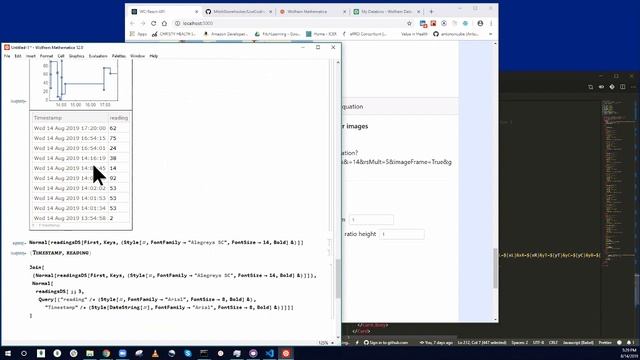
Task: Click the split editor icon in VS Code
Action: [622, 87]
